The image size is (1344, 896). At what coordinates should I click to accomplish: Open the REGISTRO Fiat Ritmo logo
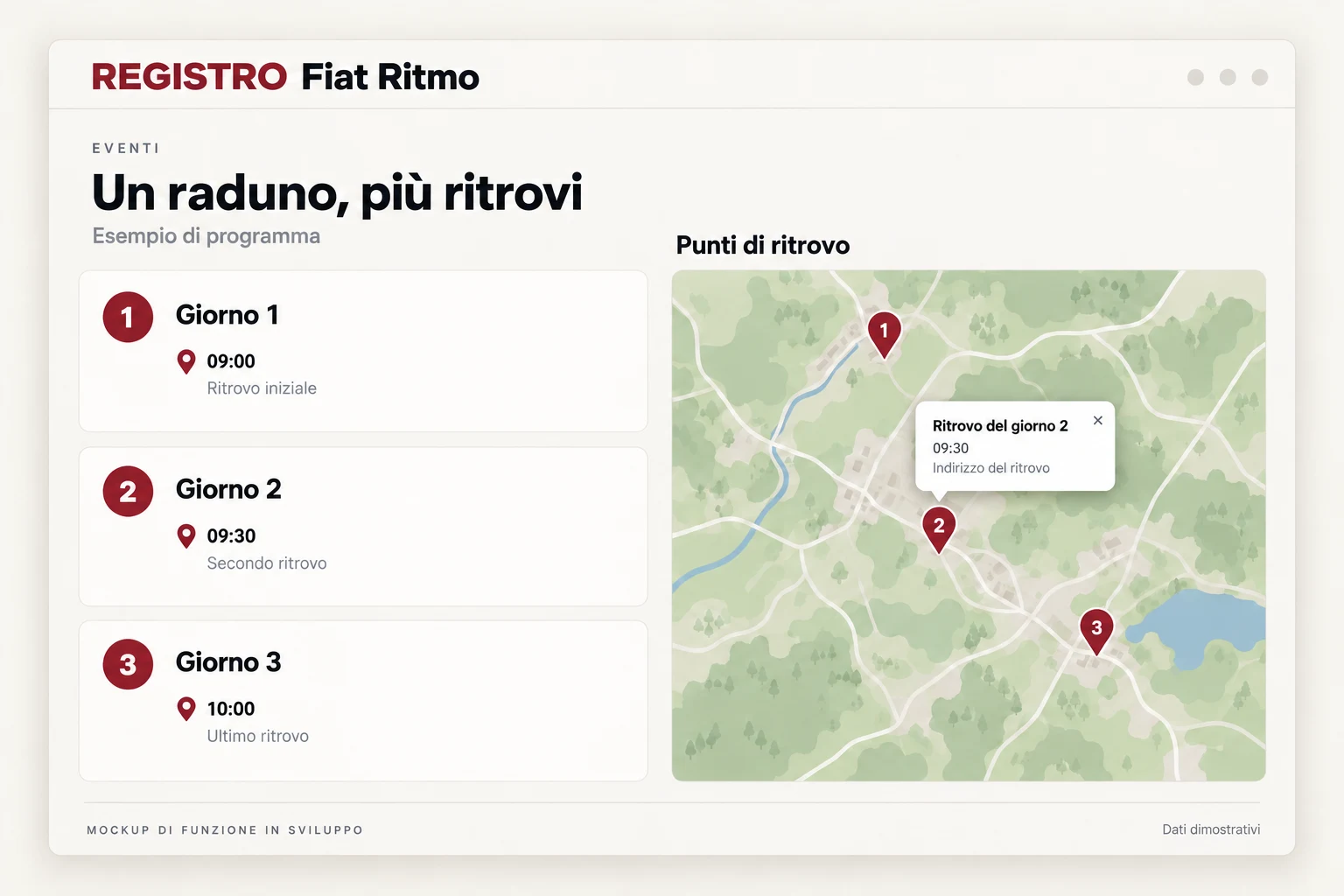[x=285, y=77]
